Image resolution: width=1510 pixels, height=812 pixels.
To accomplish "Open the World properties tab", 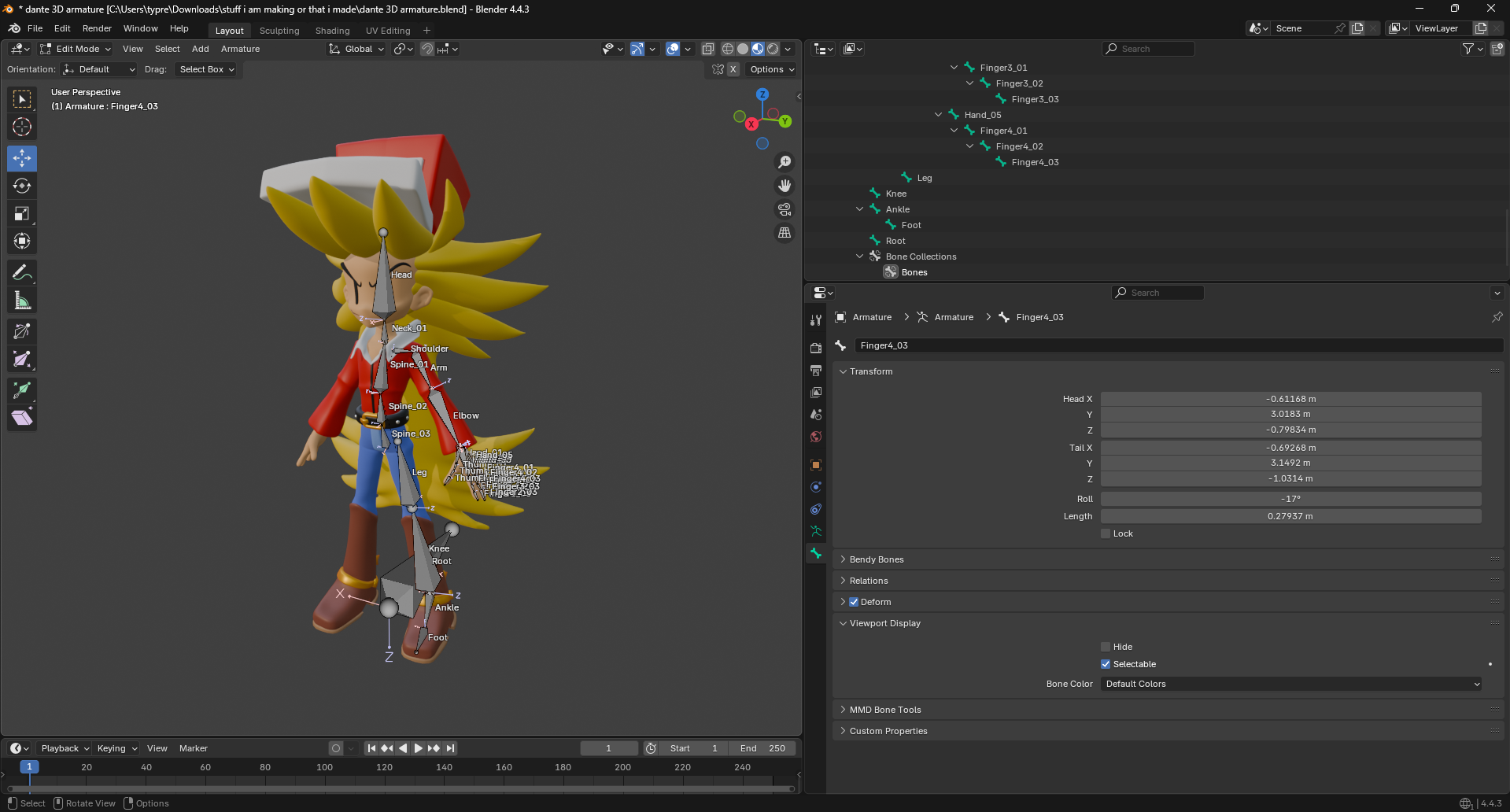I will 816,437.
